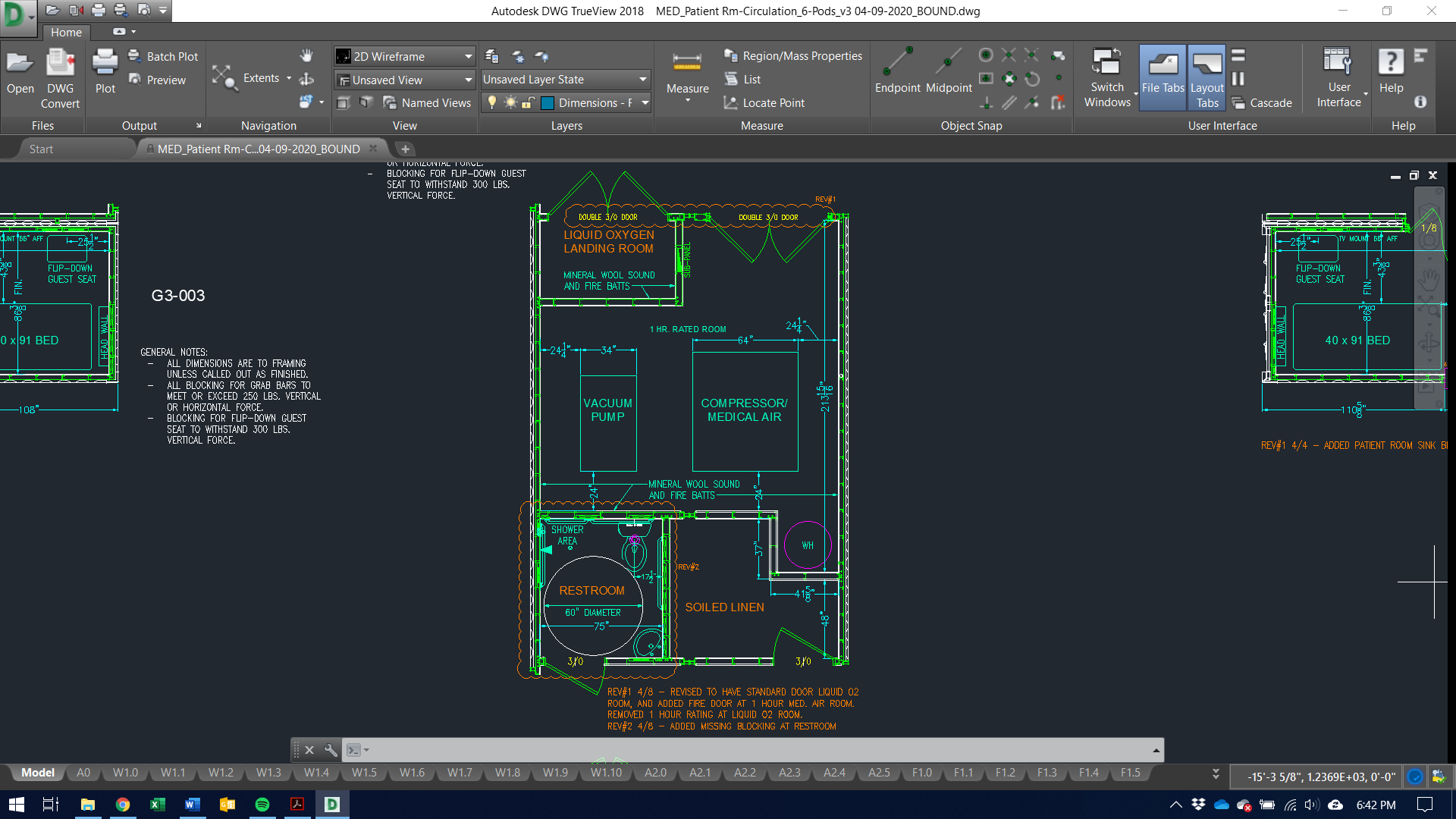Click the parallel projection view cube icon
The width and height of the screenshot is (1456, 819).
343,102
